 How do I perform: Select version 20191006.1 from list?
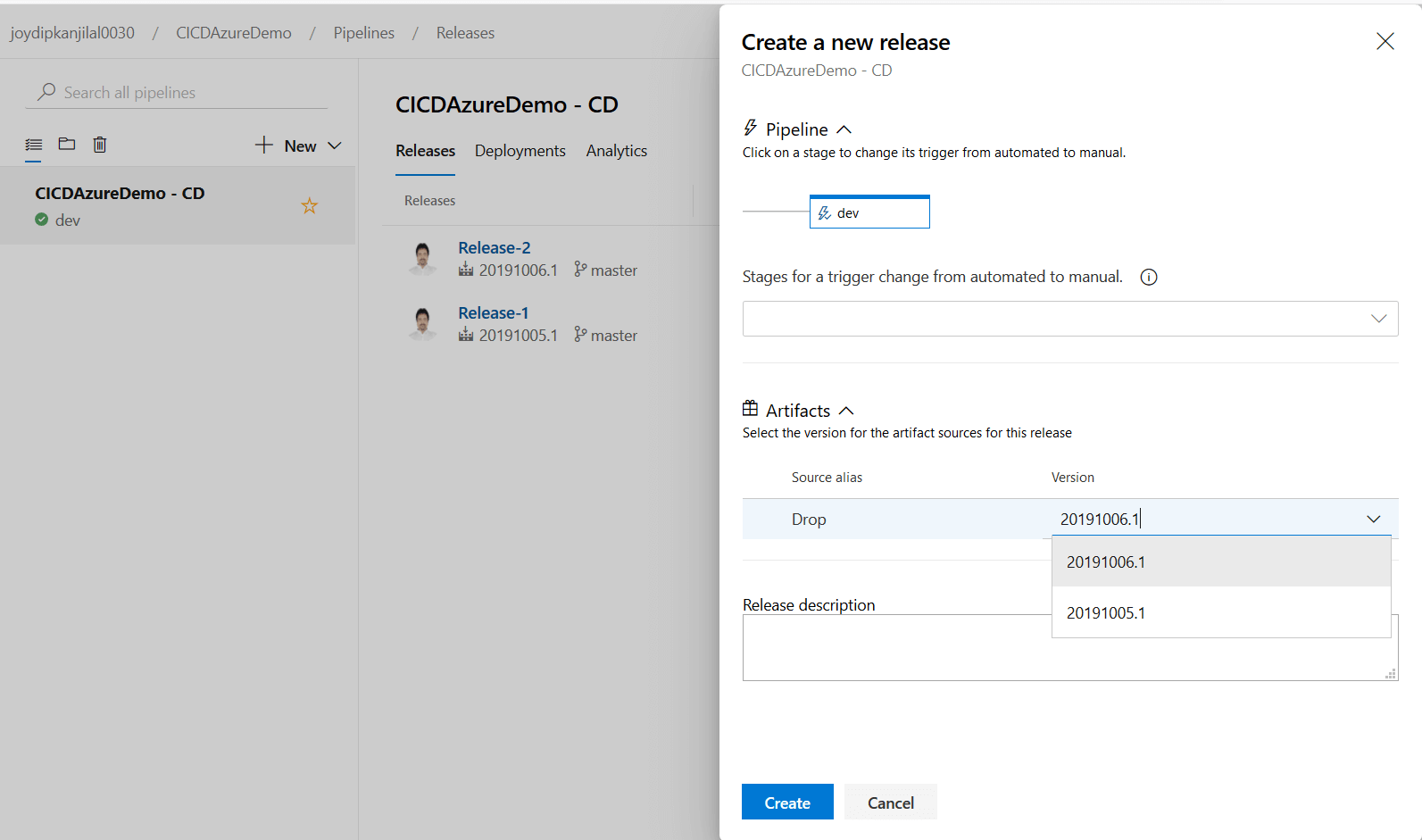[1221, 561]
